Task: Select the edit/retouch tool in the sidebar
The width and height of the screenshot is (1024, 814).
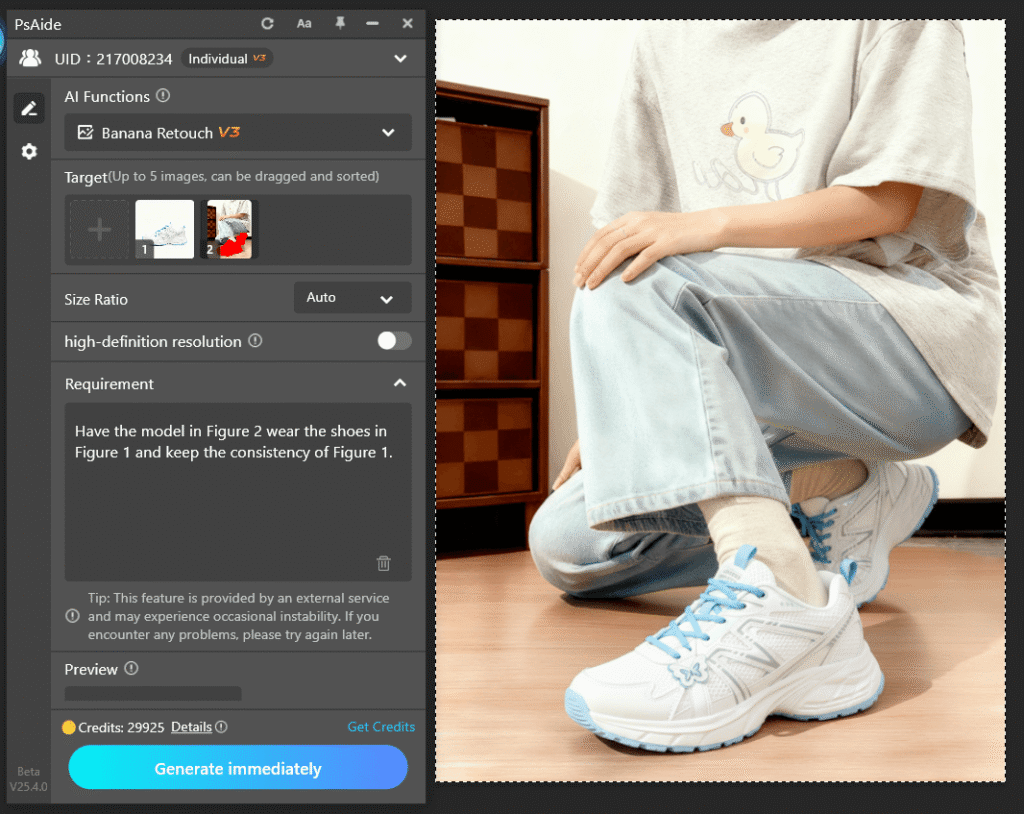Action: [x=29, y=108]
